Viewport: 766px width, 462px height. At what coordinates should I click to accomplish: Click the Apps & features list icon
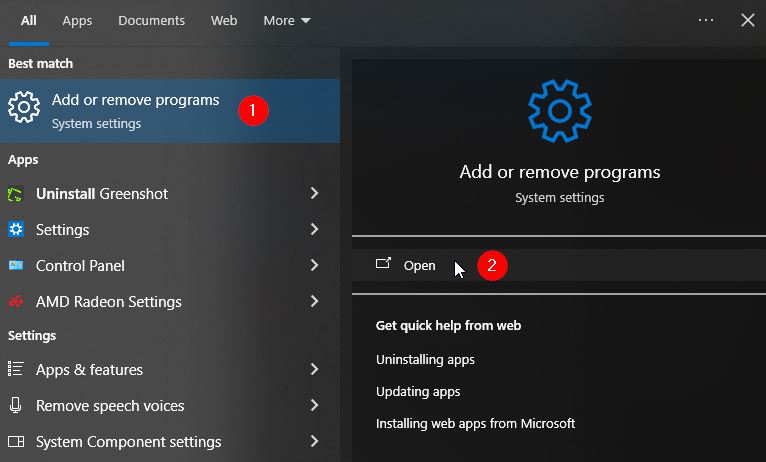(x=16, y=370)
